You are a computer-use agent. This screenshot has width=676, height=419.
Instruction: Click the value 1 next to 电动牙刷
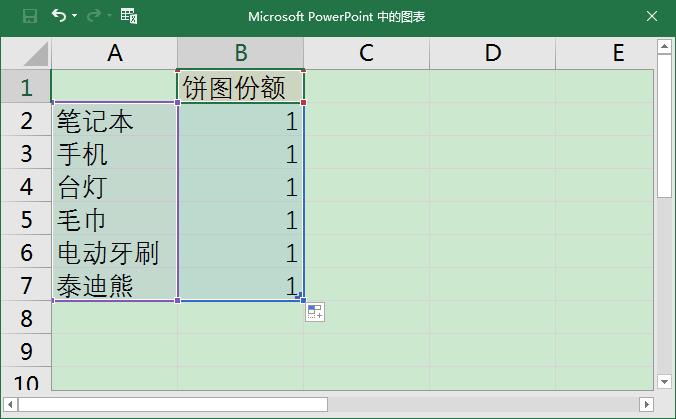241,252
